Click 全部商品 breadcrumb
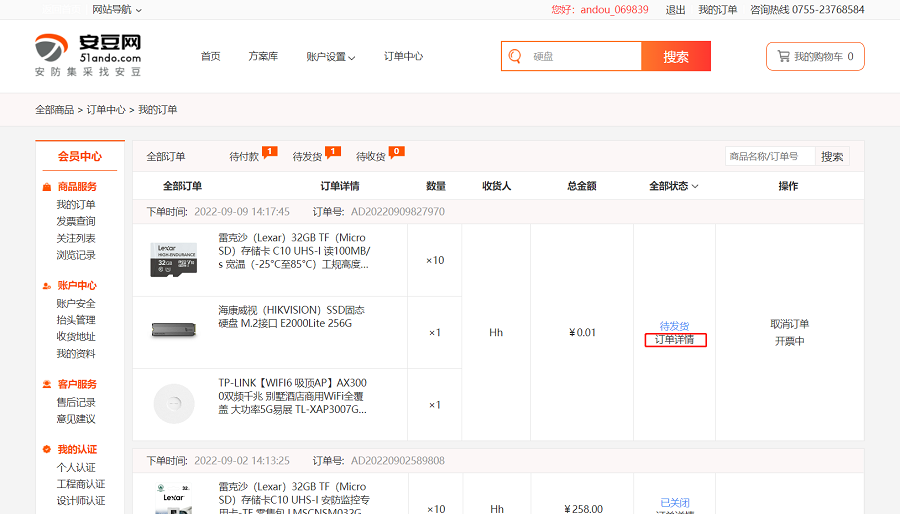Image resolution: width=900 pixels, height=514 pixels. click(x=55, y=110)
